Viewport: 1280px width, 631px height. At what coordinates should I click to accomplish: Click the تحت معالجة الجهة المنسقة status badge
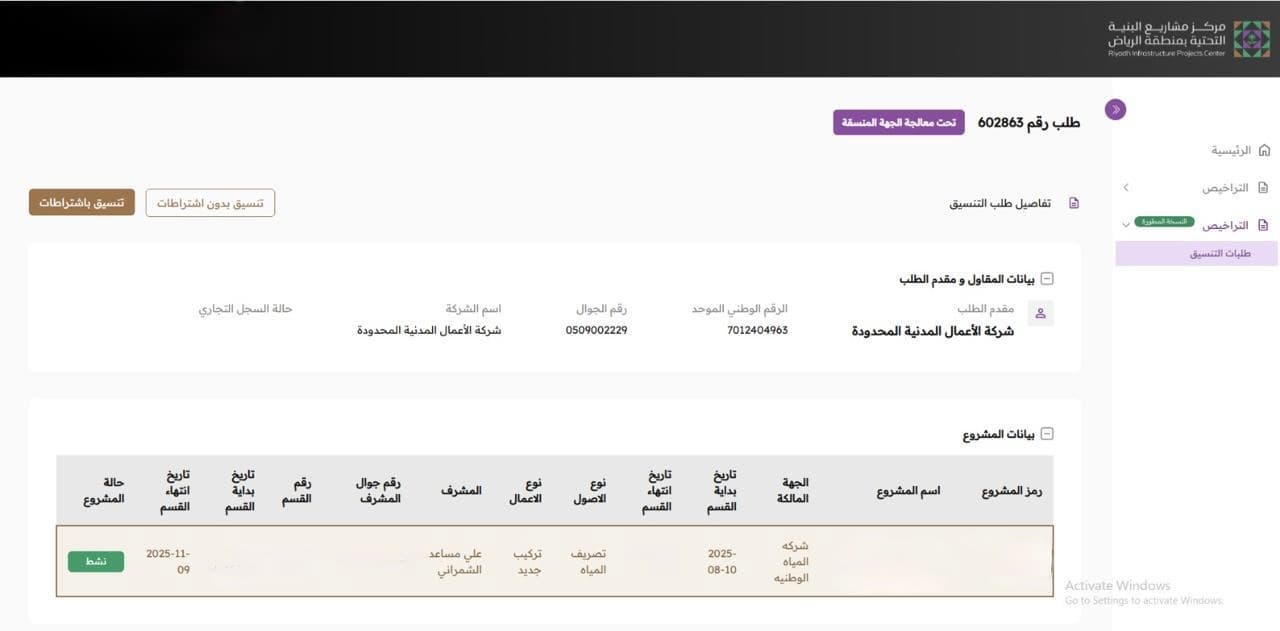[898, 122]
